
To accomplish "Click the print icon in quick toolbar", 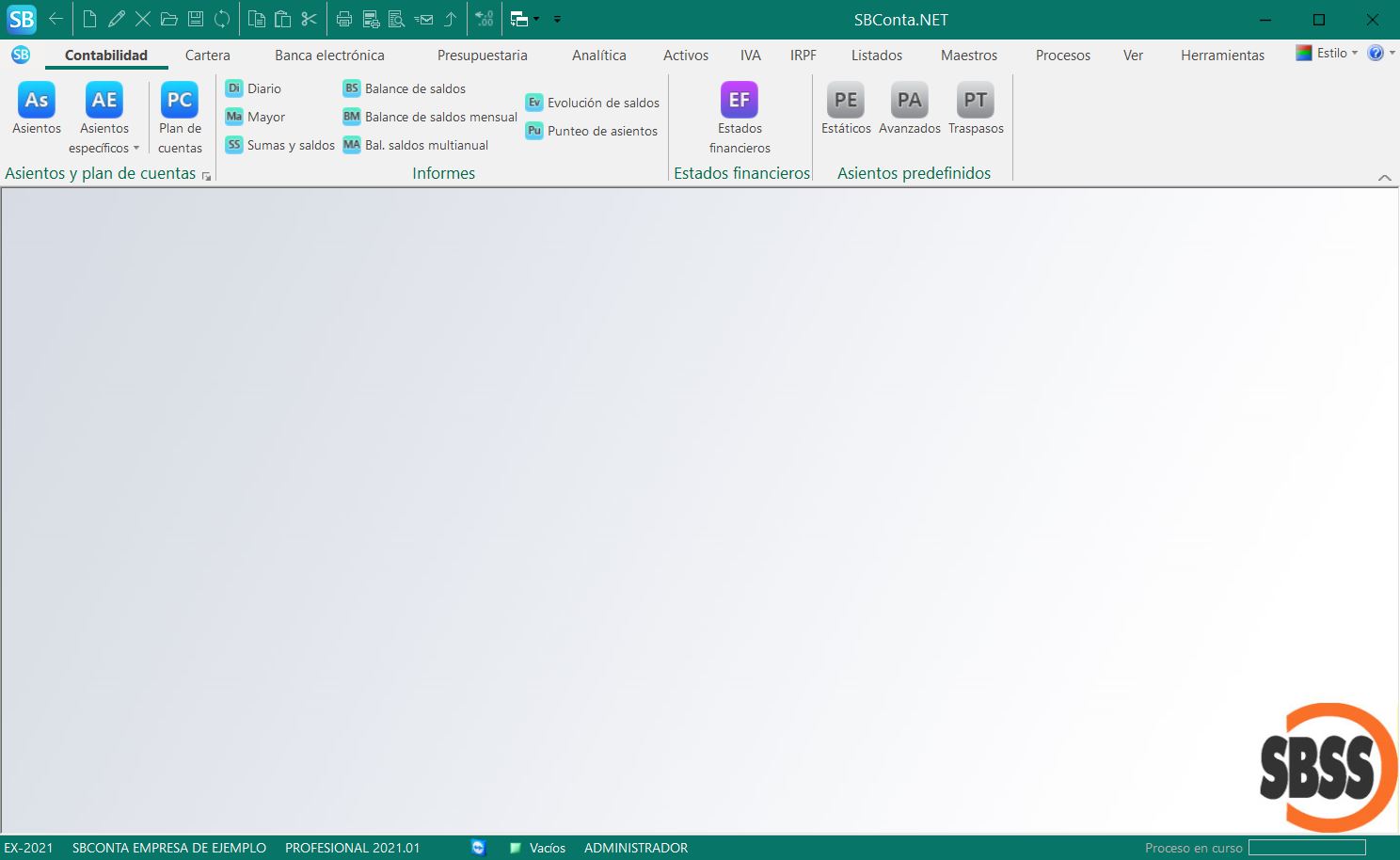I will [x=344, y=19].
